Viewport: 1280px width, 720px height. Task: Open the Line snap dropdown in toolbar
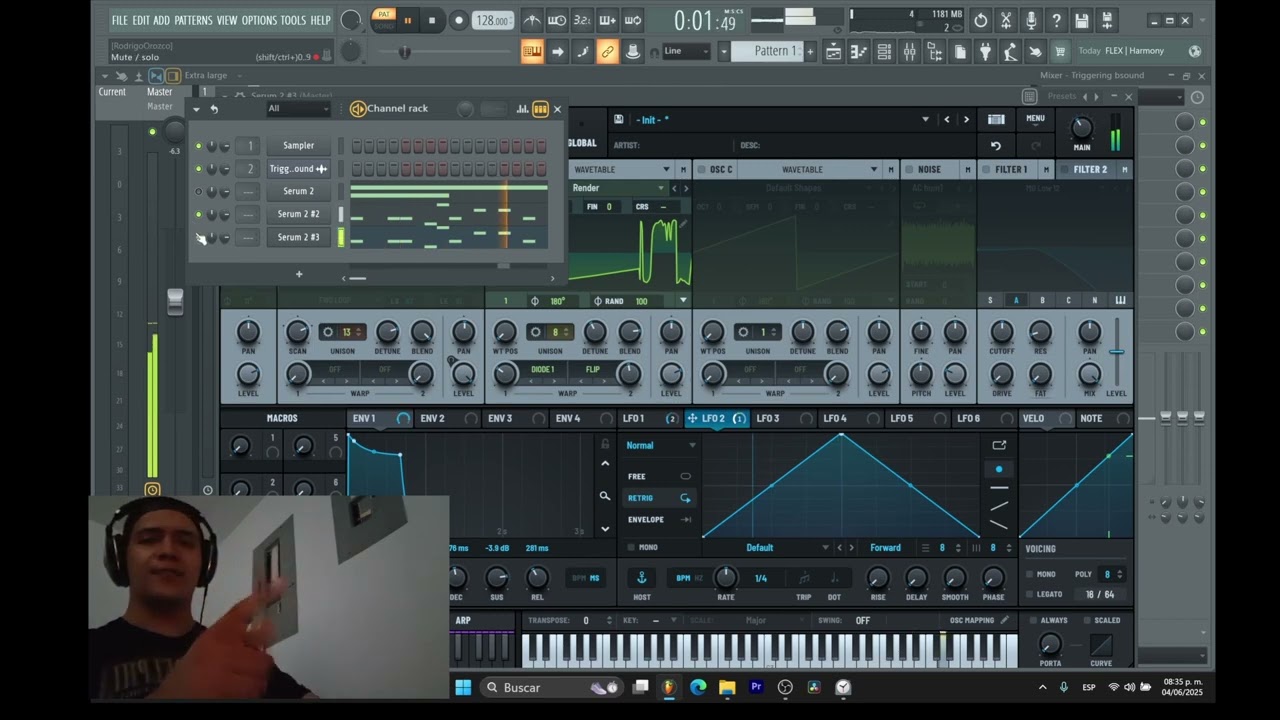(x=686, y=51)
